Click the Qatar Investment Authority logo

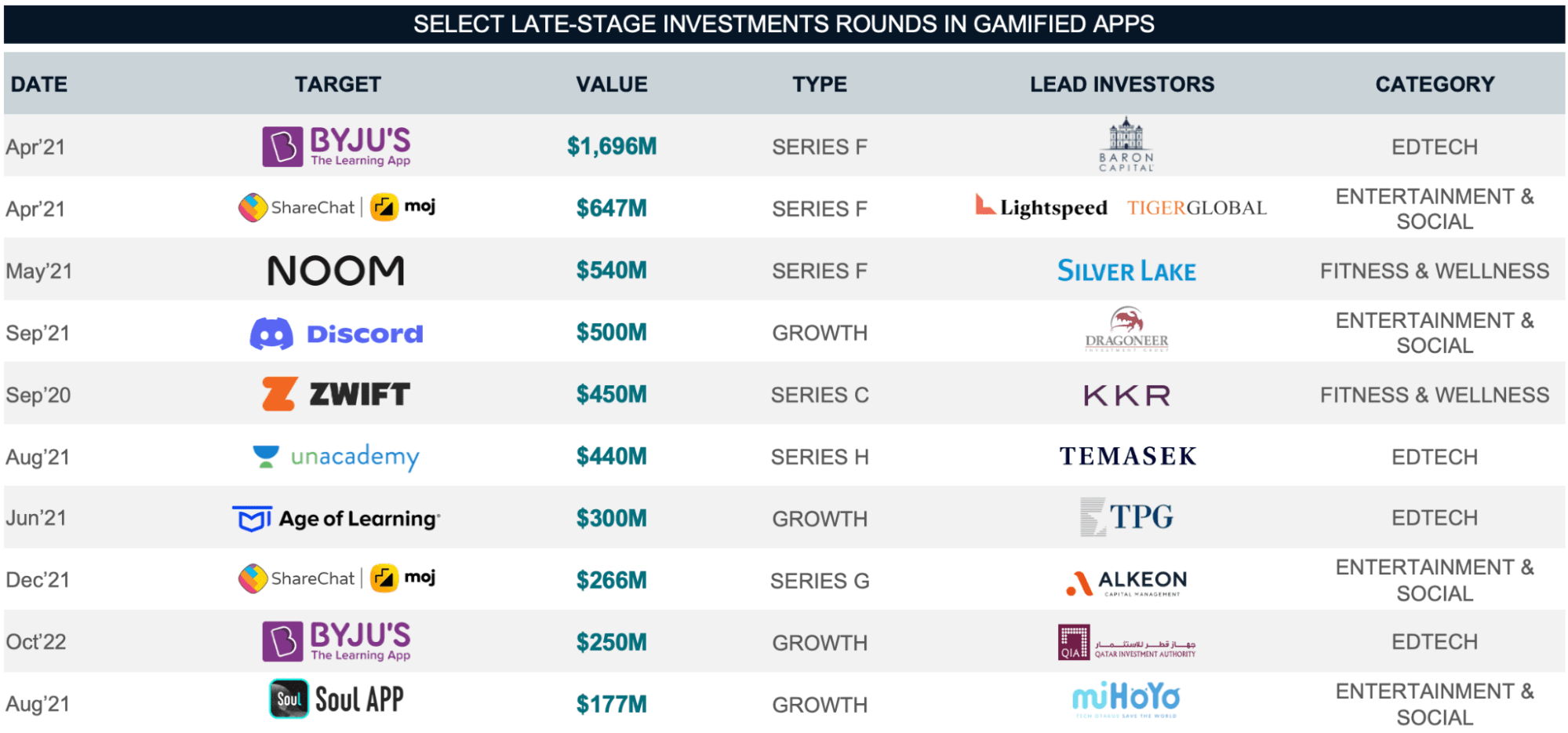[x=1126, y=643]
